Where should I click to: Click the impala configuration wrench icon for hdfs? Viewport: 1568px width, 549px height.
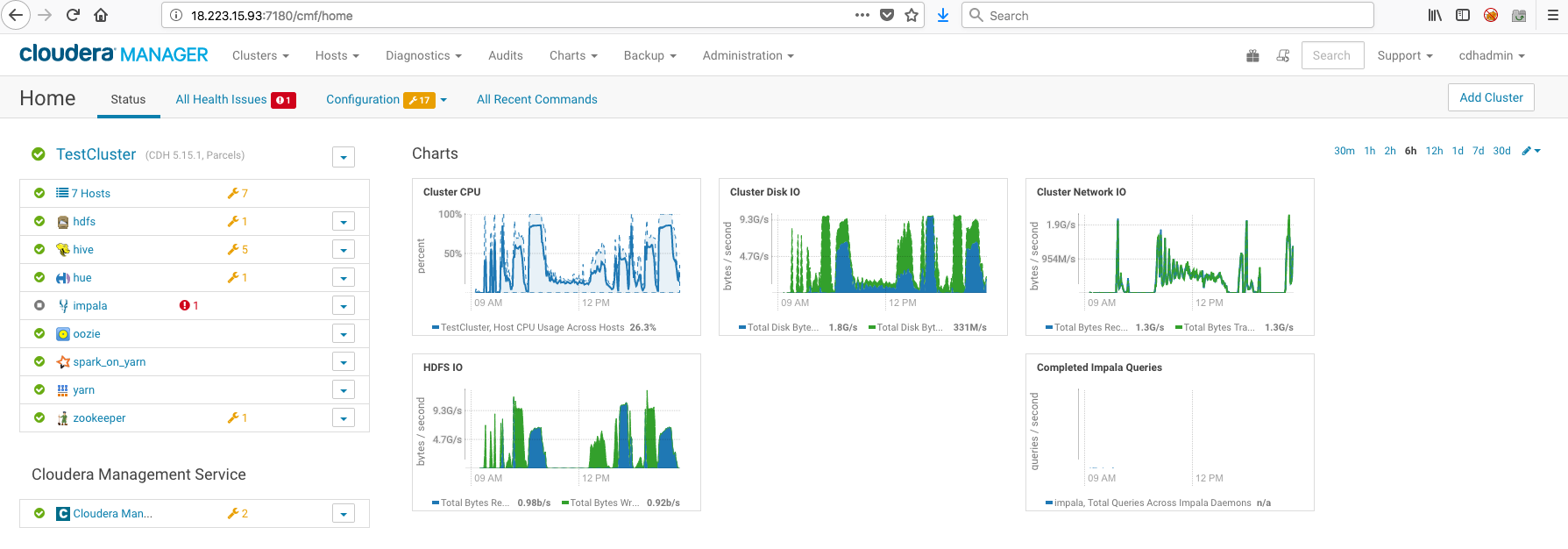click(x=233, y=222)
